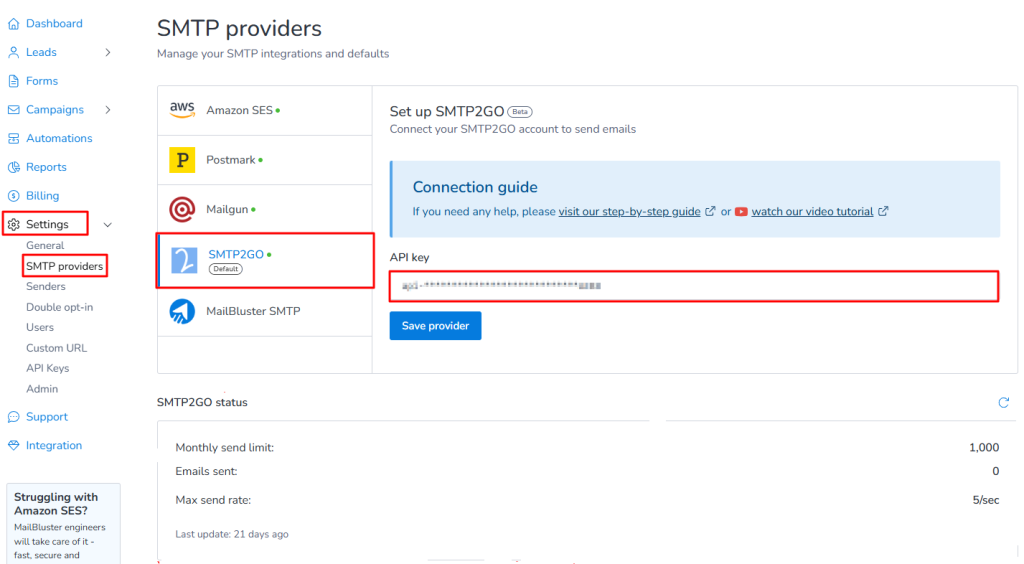The height and width of the screenshot is (564, 1024).
Task: Click the Reports pie chart icon
Action: pos(14,168)
